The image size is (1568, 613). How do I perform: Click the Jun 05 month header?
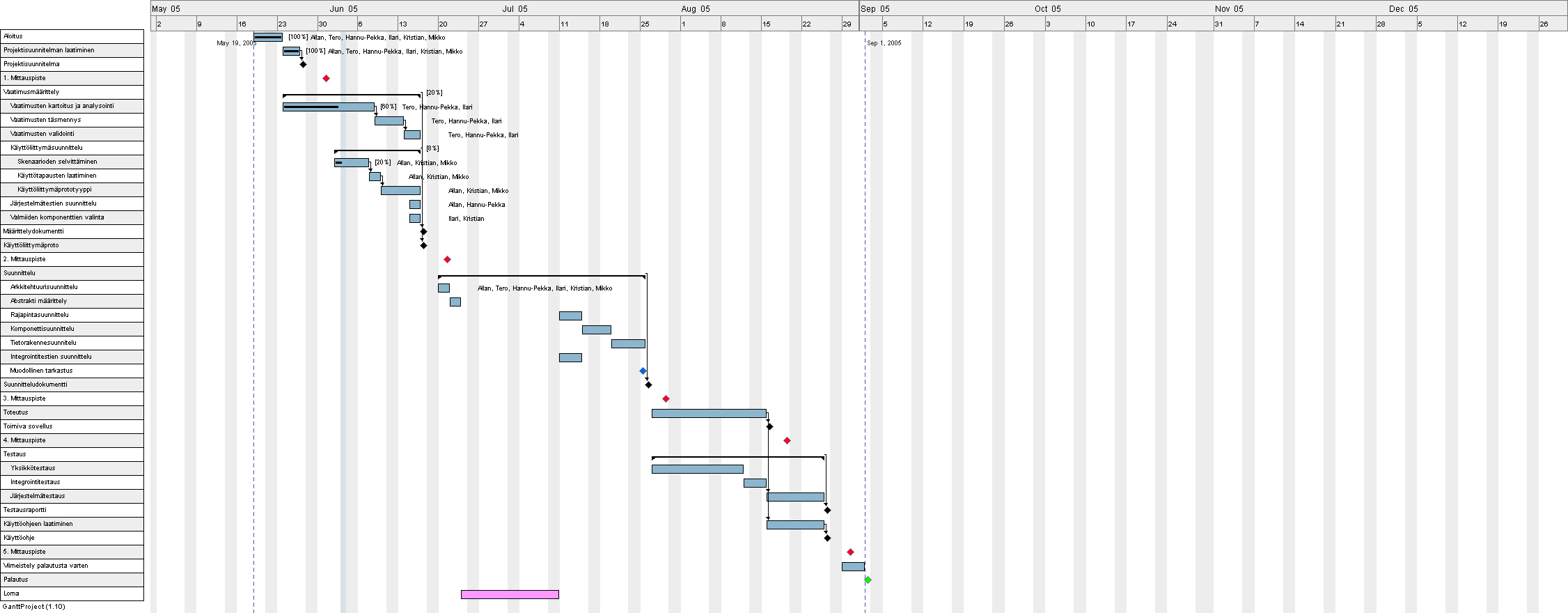point(343,8)
